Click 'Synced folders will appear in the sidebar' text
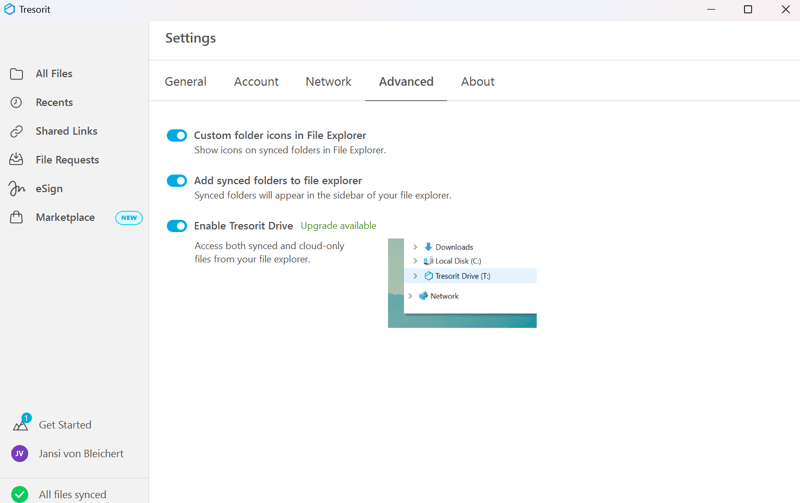800x503 pixels. point(322,195)
